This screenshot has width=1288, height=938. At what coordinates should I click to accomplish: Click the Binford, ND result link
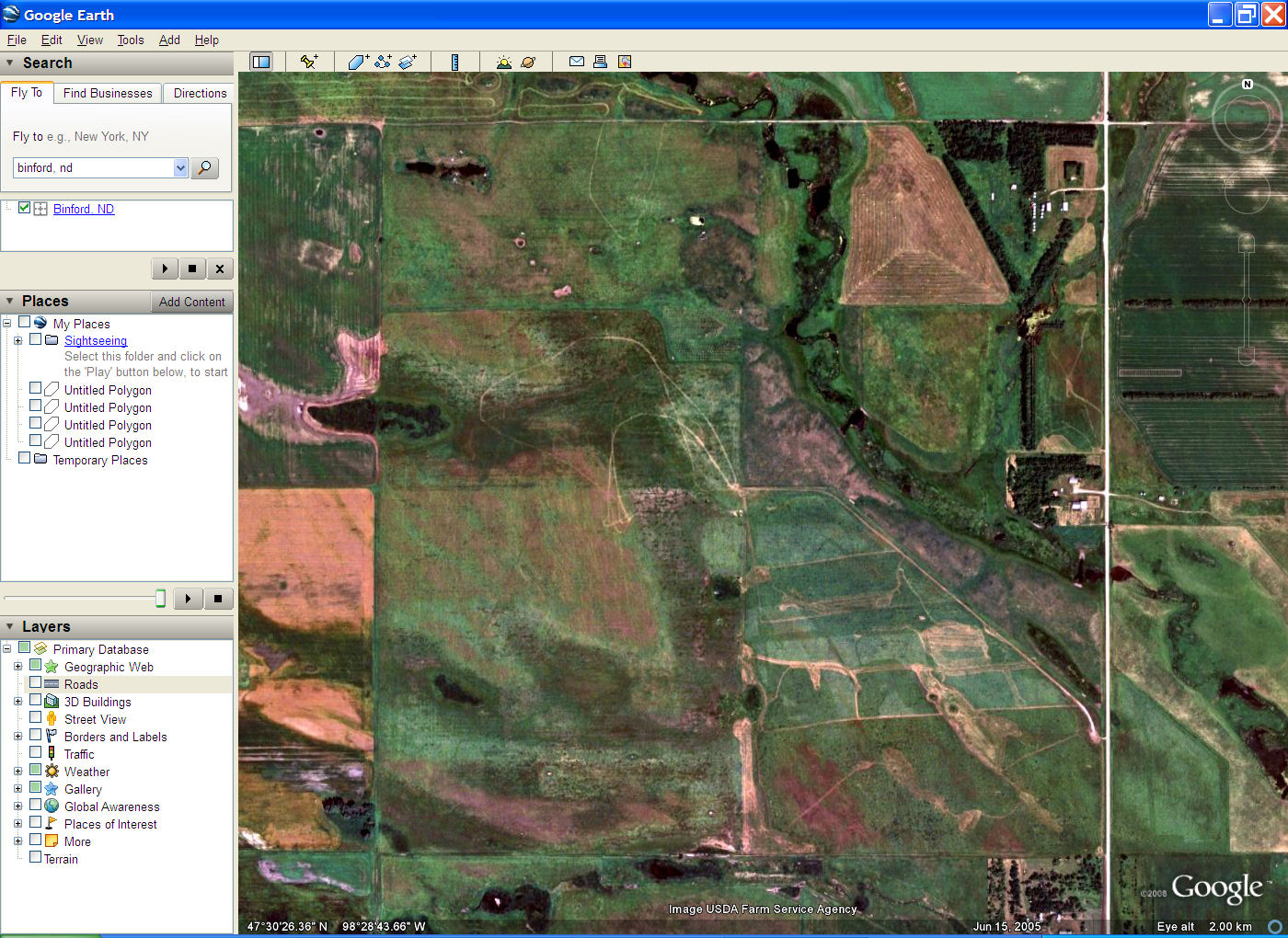pyautogui.click(x=84, y=209)
